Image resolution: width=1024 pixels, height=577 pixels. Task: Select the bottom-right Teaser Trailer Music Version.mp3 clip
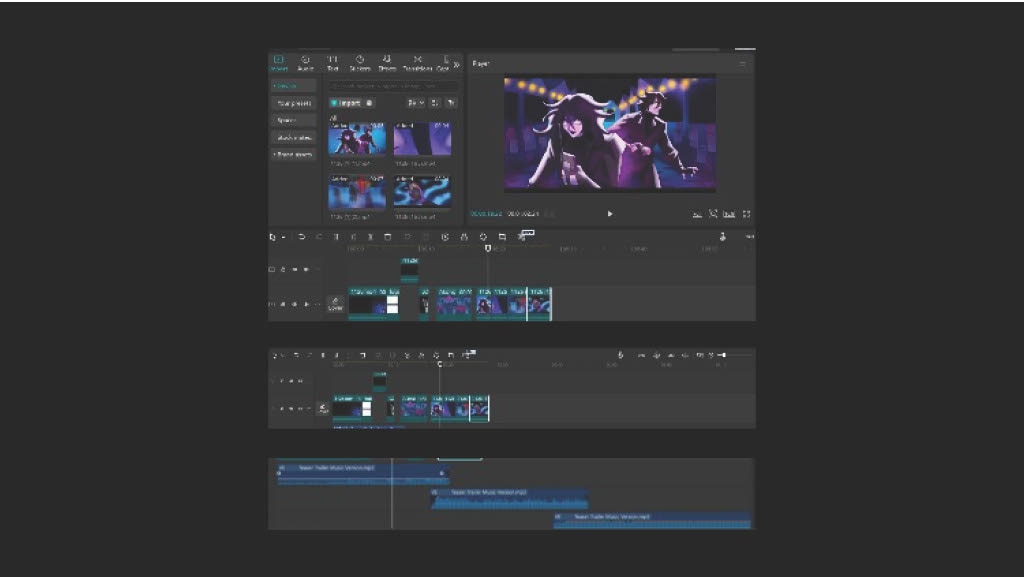tap(652, 520)
